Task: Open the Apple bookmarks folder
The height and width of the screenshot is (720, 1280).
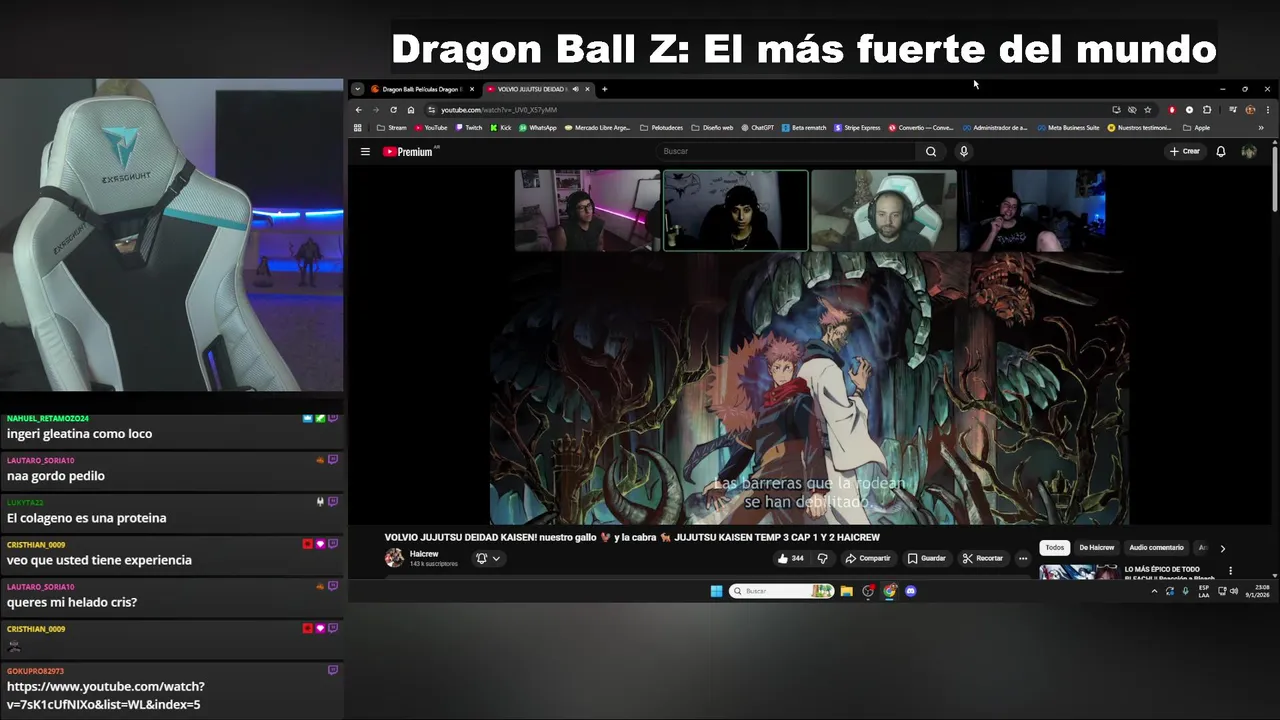Action: point(1196,128)
